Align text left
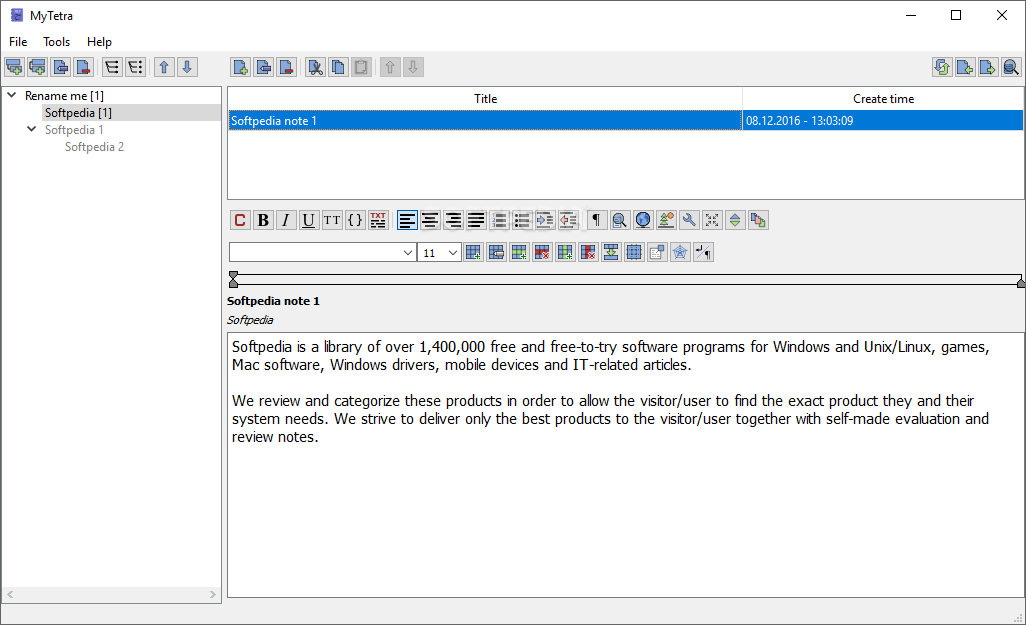Viewport: 1026px width, 625px height. coord(407,221)
